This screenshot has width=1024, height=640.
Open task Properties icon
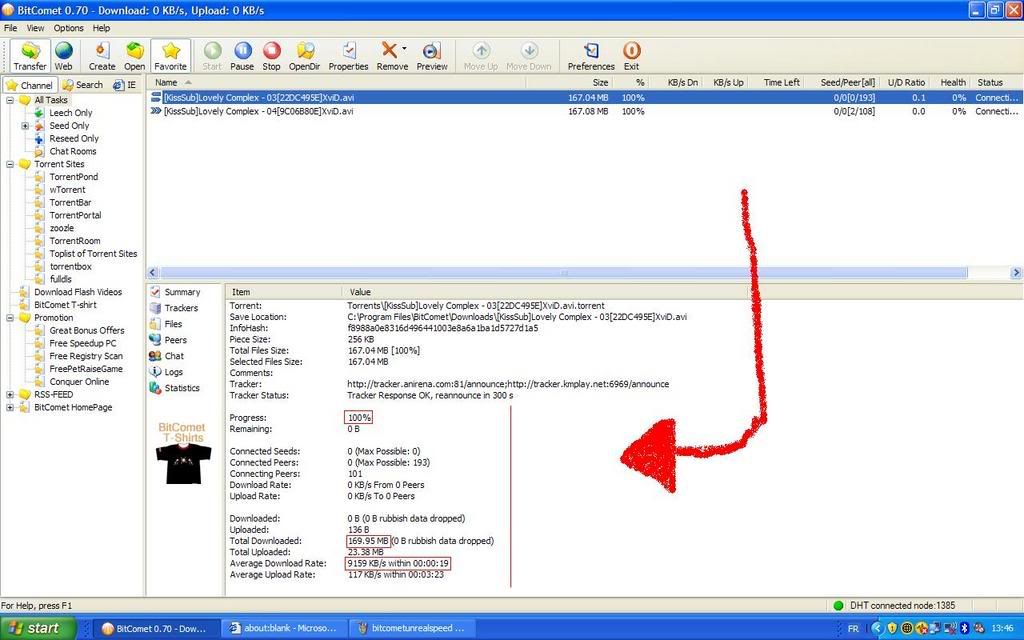(348, 56)
